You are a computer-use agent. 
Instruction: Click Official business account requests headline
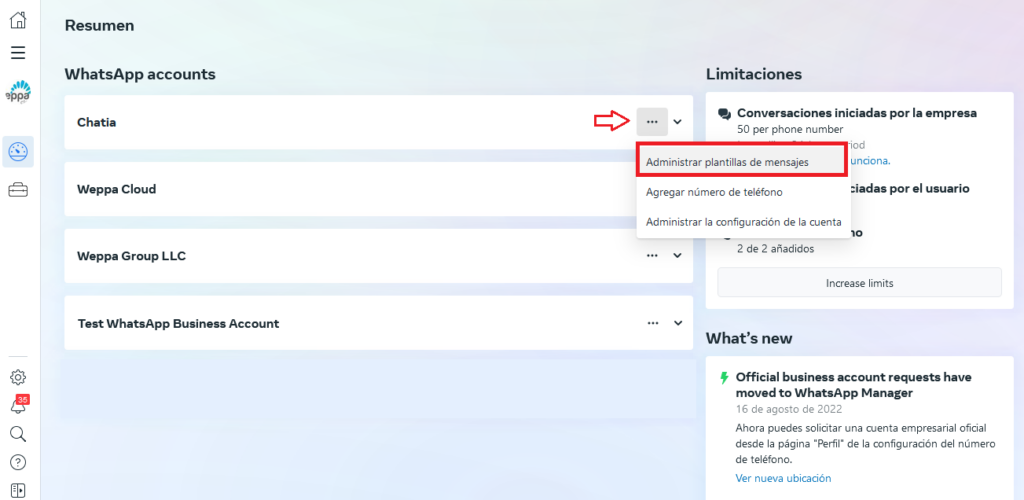854,385
